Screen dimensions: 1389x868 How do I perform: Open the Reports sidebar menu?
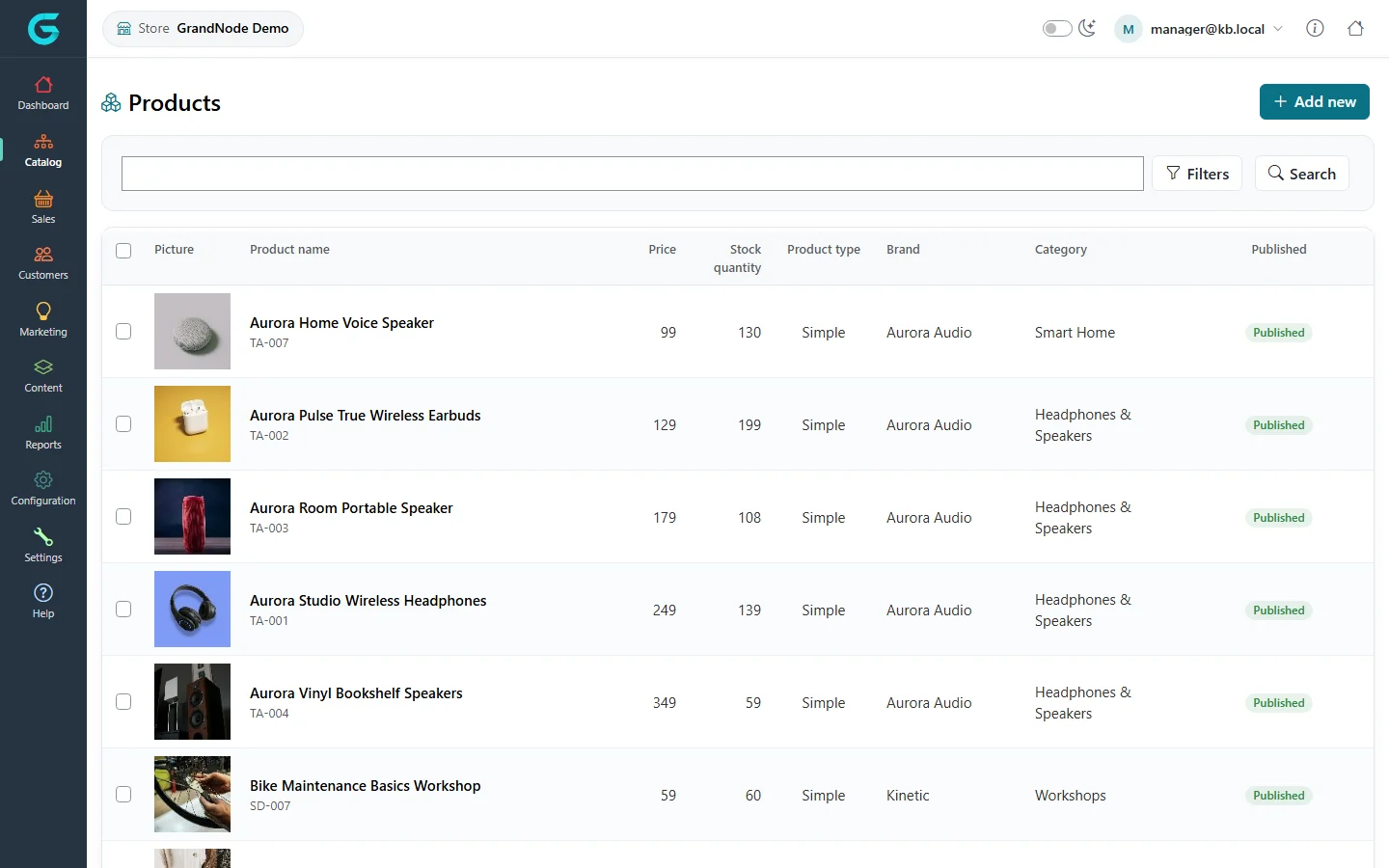[43, 433]
